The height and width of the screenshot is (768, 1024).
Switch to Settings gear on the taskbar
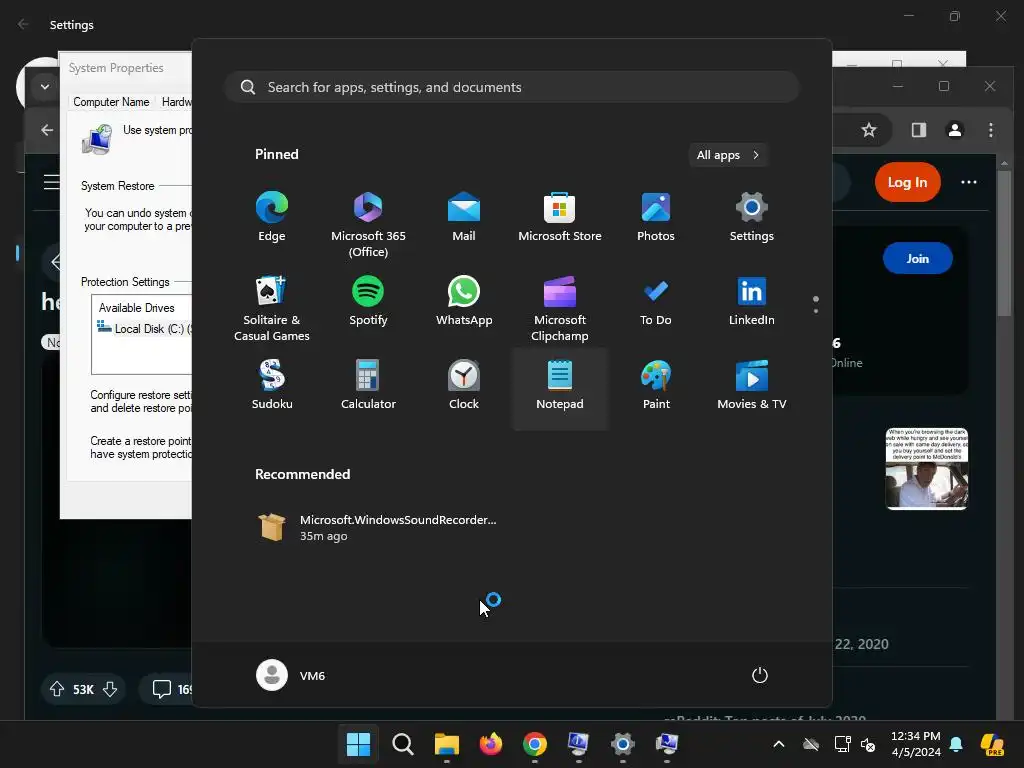(x=622, y=744)
